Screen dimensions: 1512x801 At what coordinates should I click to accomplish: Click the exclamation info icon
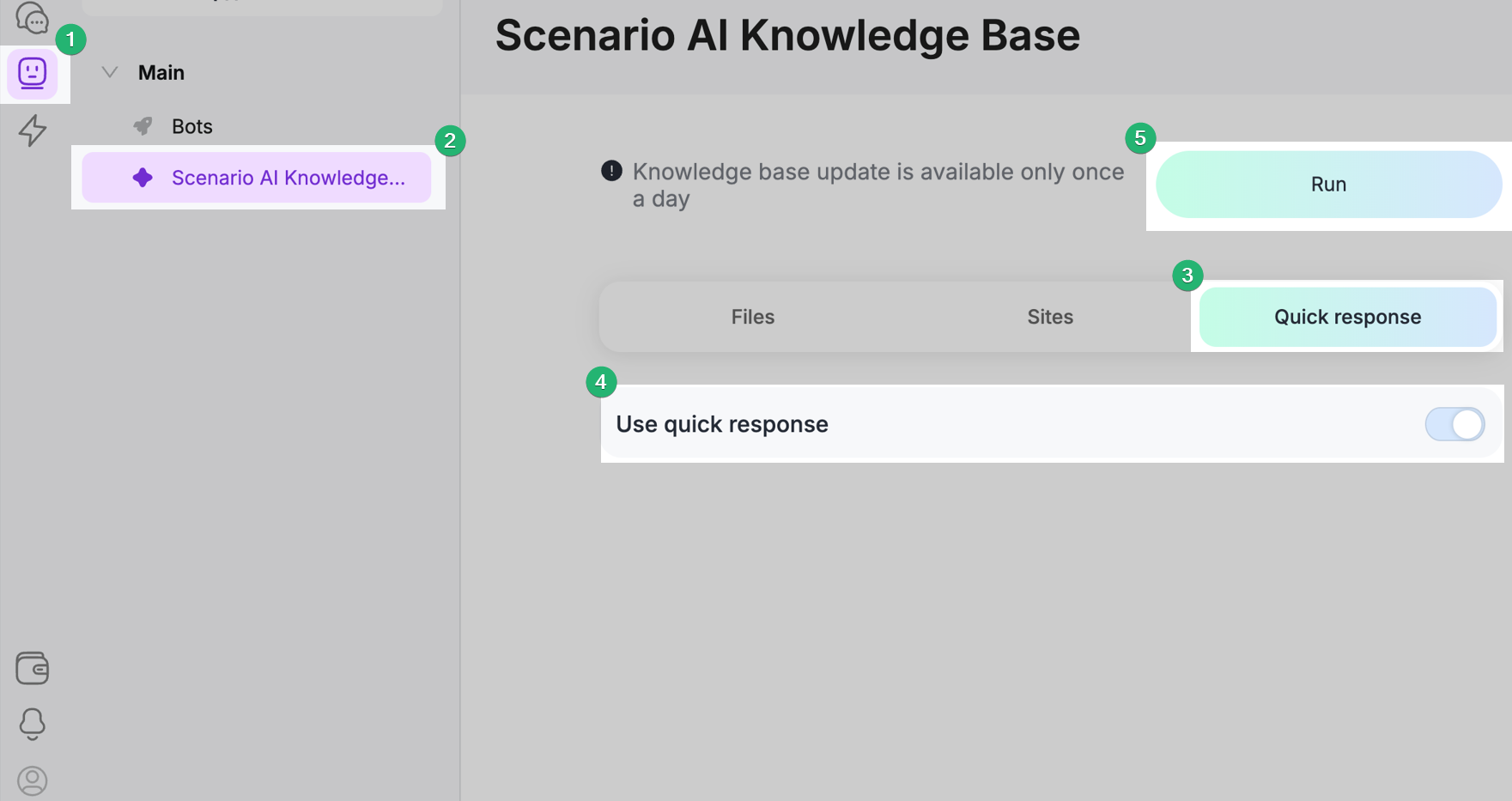[611, 171]
